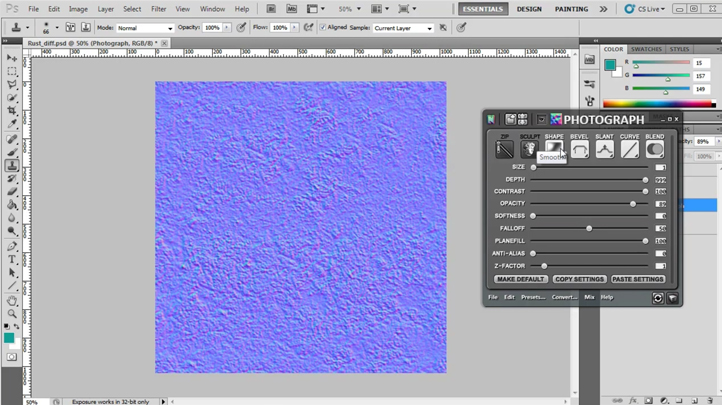The image size is (722, 405).
Task: Open the Filter menu
Action: pyautogui.click(x=158, y=9)
